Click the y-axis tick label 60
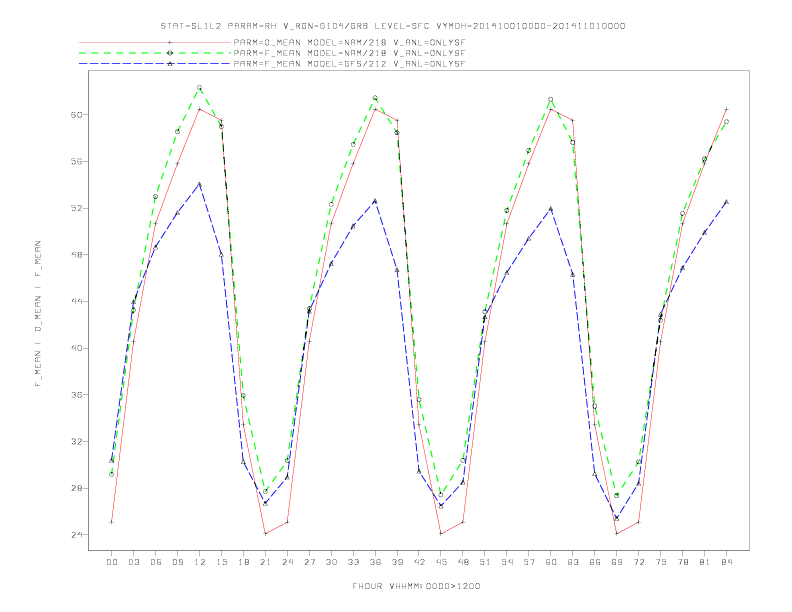Viewport: 792px width, 612px height. [x=76, y=115]
